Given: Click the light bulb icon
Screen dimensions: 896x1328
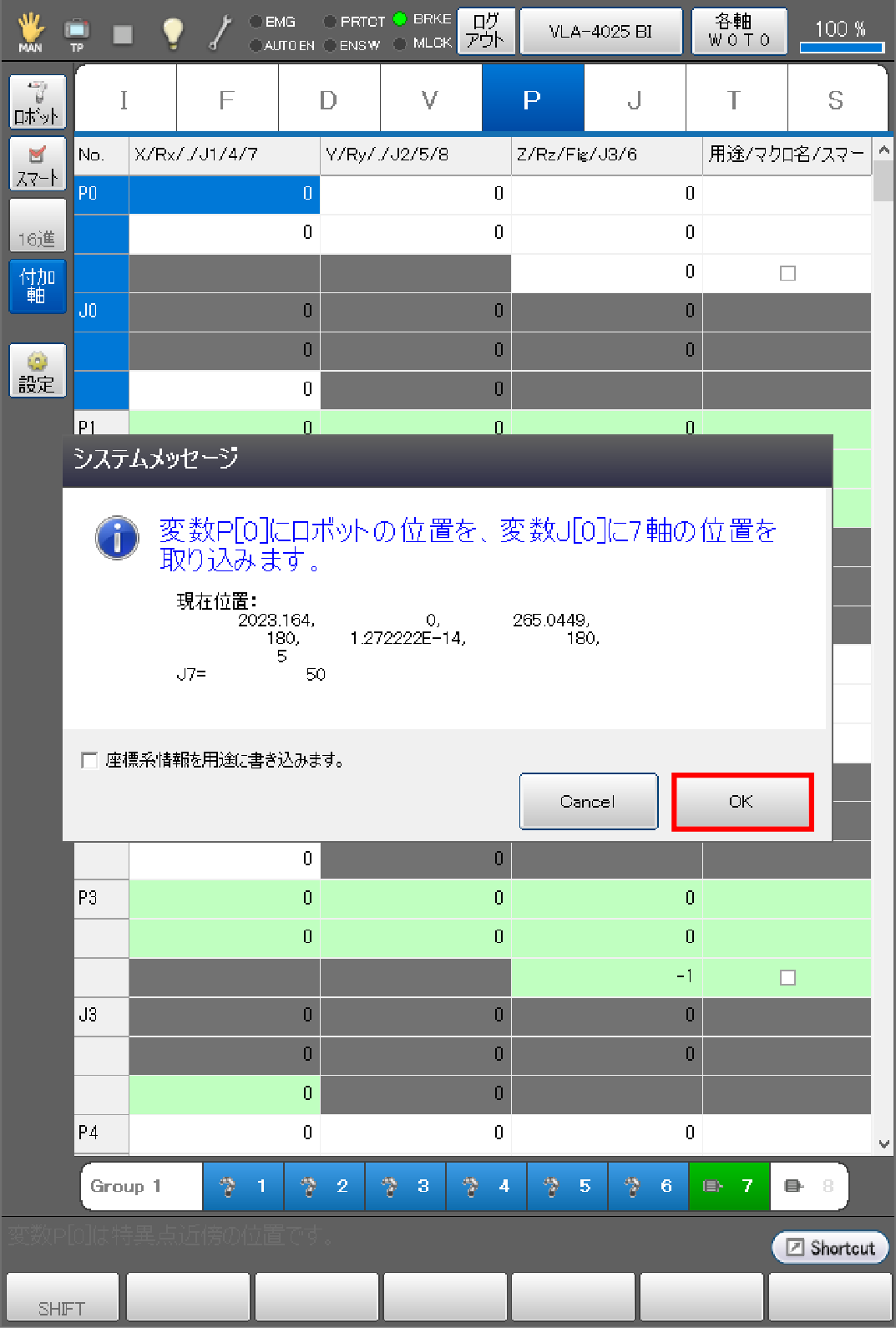Looking at the screenshot, I should (172, 33).
